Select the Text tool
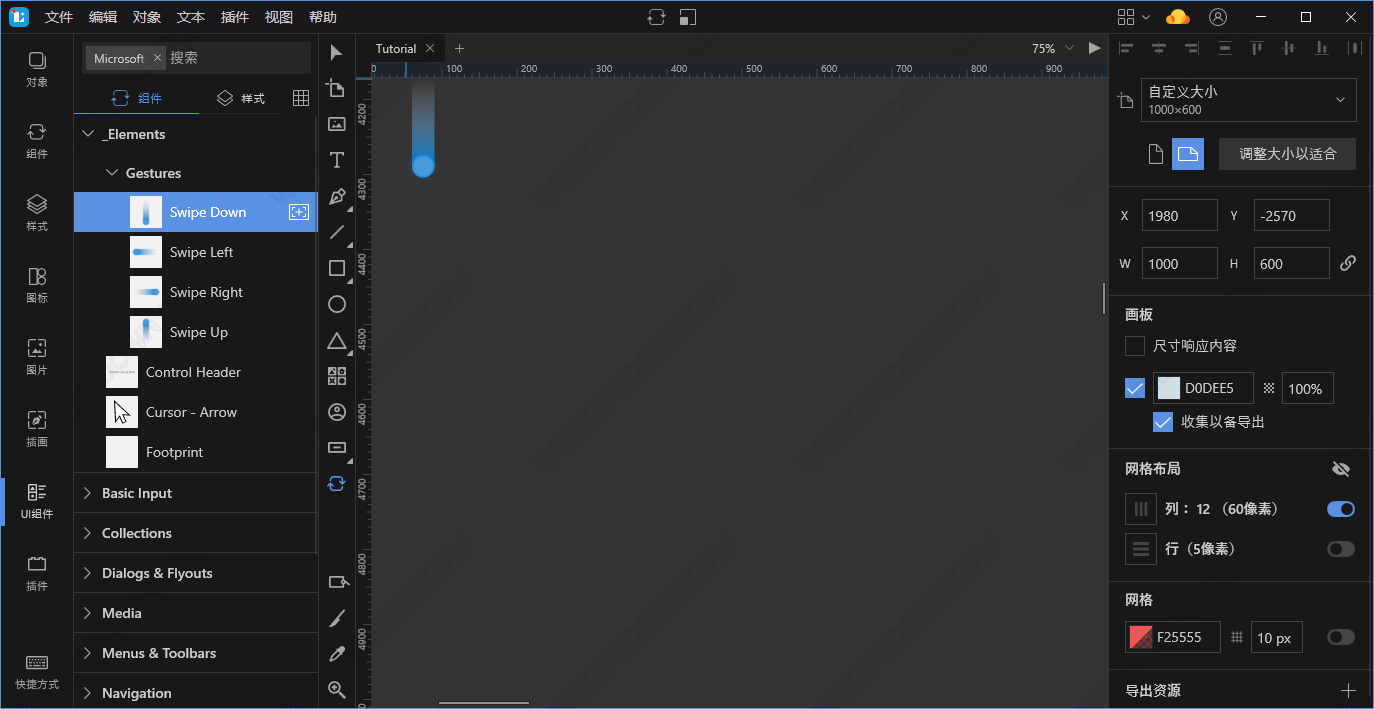The height and width of the screenshot is (709, 1374). (x=337, y=160)
